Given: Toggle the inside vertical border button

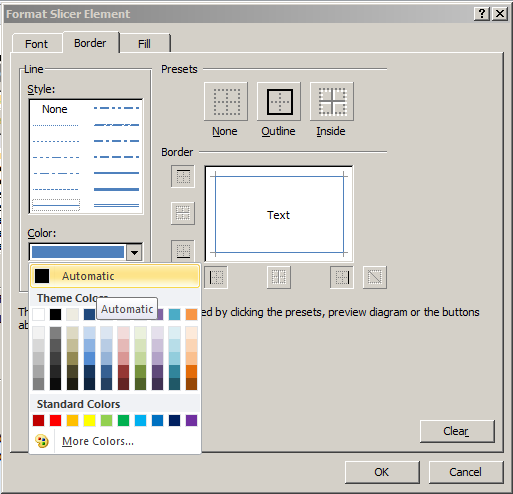Looking at the screenshot, I should pyautogui.click(x=279, y=277).
